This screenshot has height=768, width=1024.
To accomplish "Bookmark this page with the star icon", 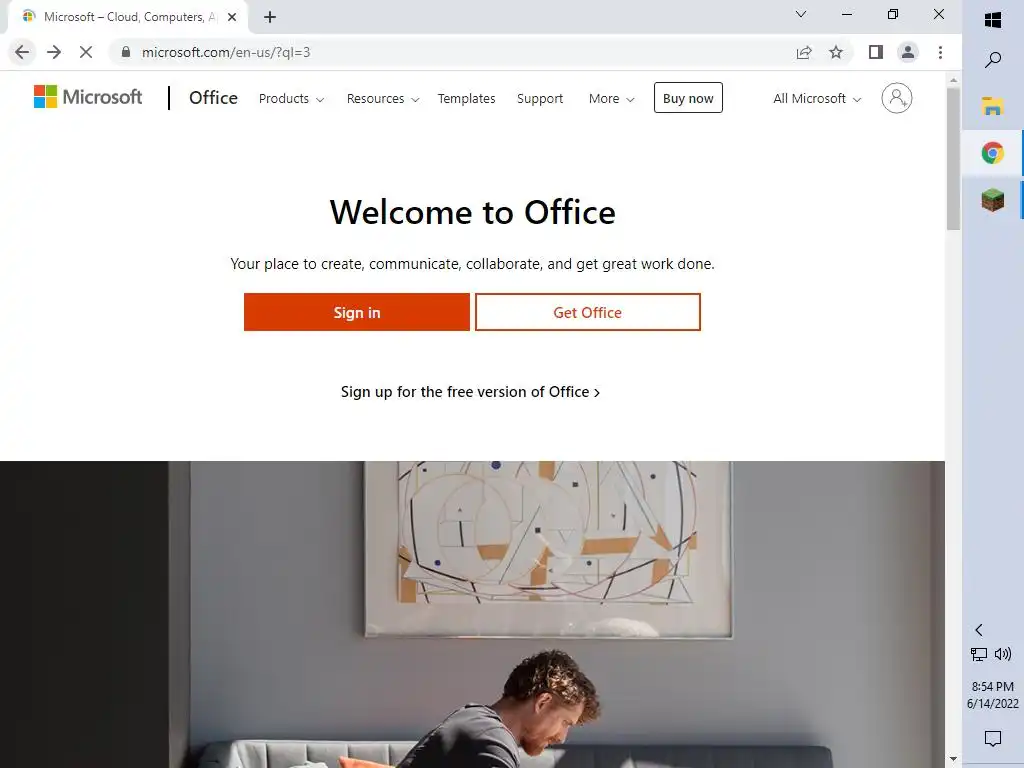I will (x=836, y=52).
